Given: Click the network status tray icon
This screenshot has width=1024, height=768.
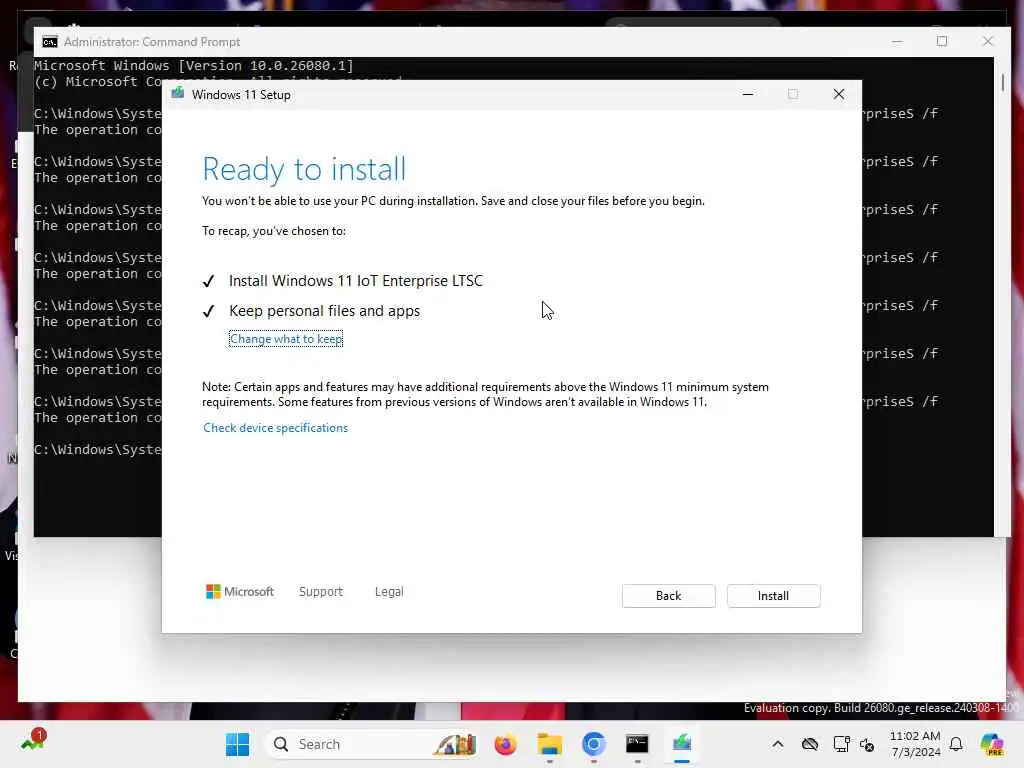Looking at the screenshot, I should (x=841, y=744).
